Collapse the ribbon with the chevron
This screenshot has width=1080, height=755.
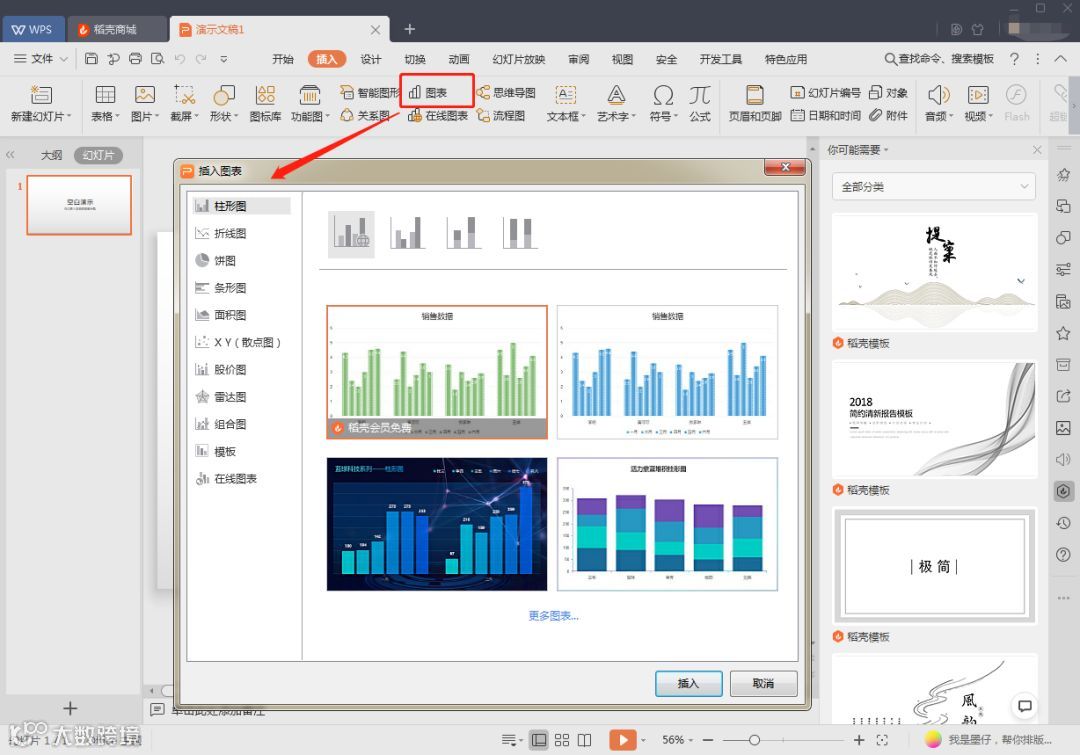(x=1061, y=59)
